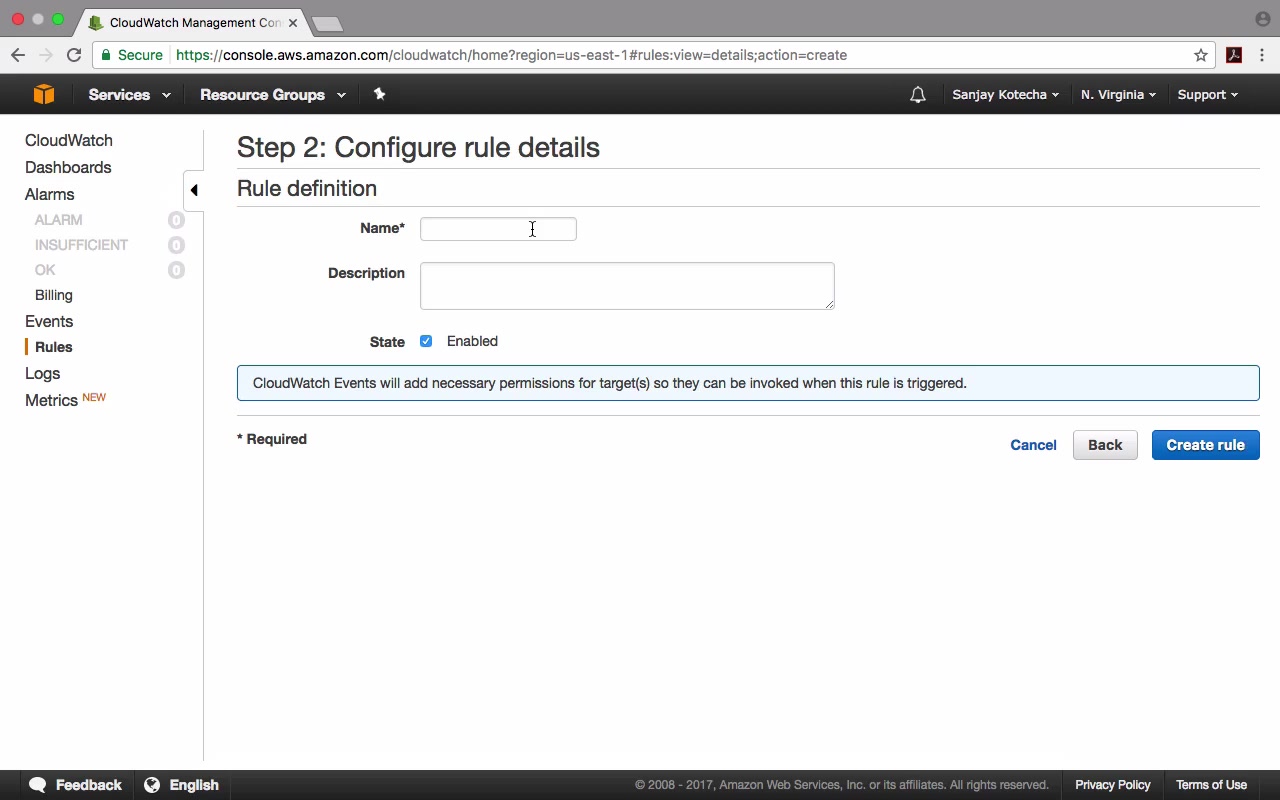
Task: Open the Support dropdown menu
Action: (x=1207, y=95)
